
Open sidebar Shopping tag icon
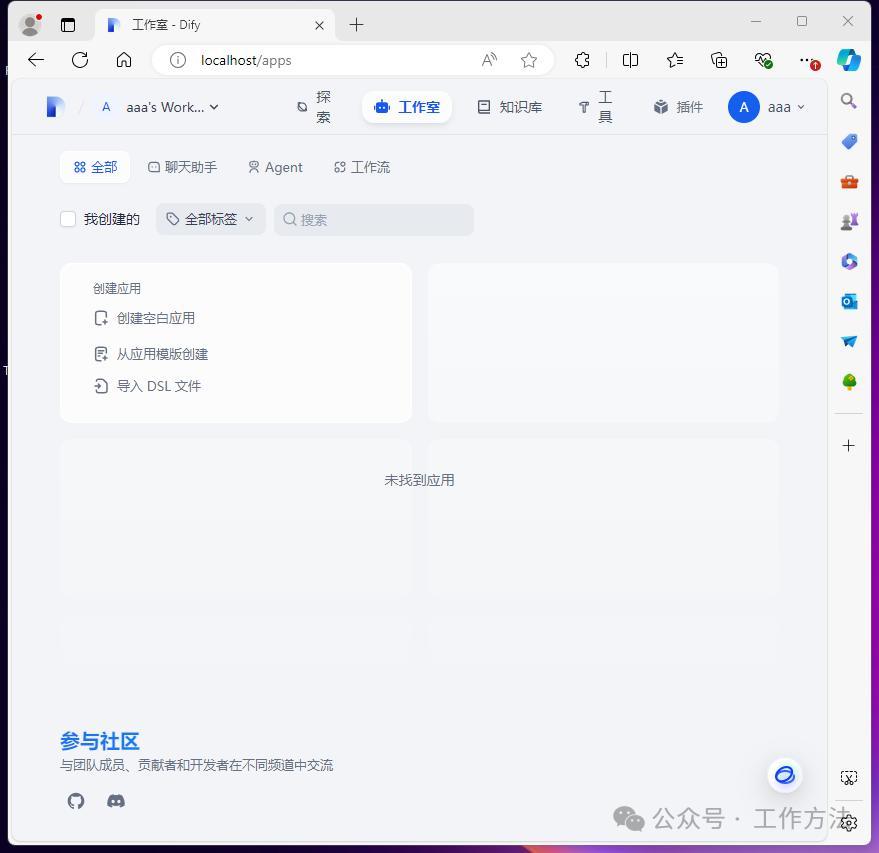(x=849, y=141)
